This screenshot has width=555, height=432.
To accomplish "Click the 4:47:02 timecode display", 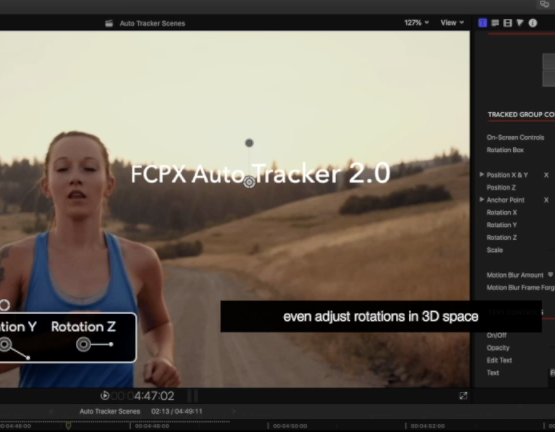I will [154, 396].
